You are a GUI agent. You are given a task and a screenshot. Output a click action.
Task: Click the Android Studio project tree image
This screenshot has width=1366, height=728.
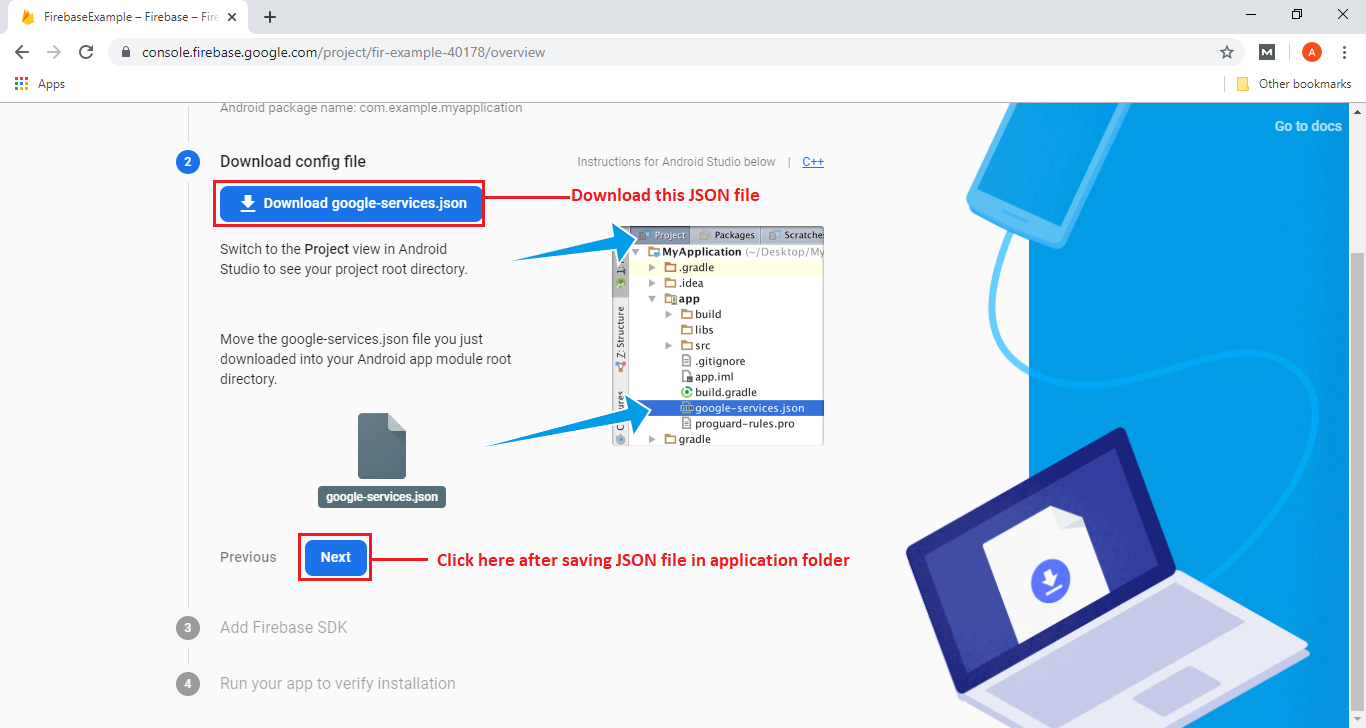point(718,335)
